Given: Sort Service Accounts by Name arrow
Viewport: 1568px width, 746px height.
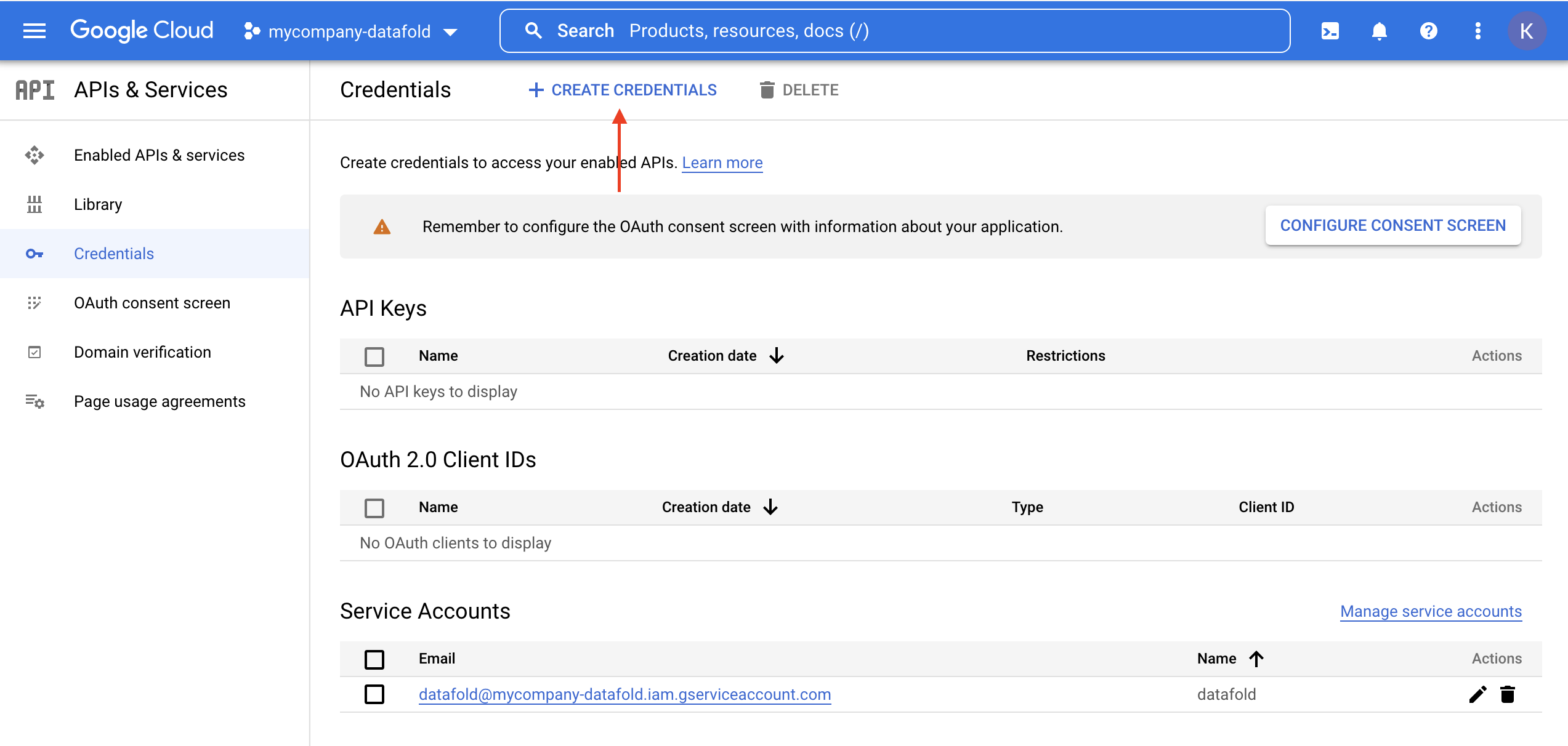Looking at the screenshot, I should 1256,659.
